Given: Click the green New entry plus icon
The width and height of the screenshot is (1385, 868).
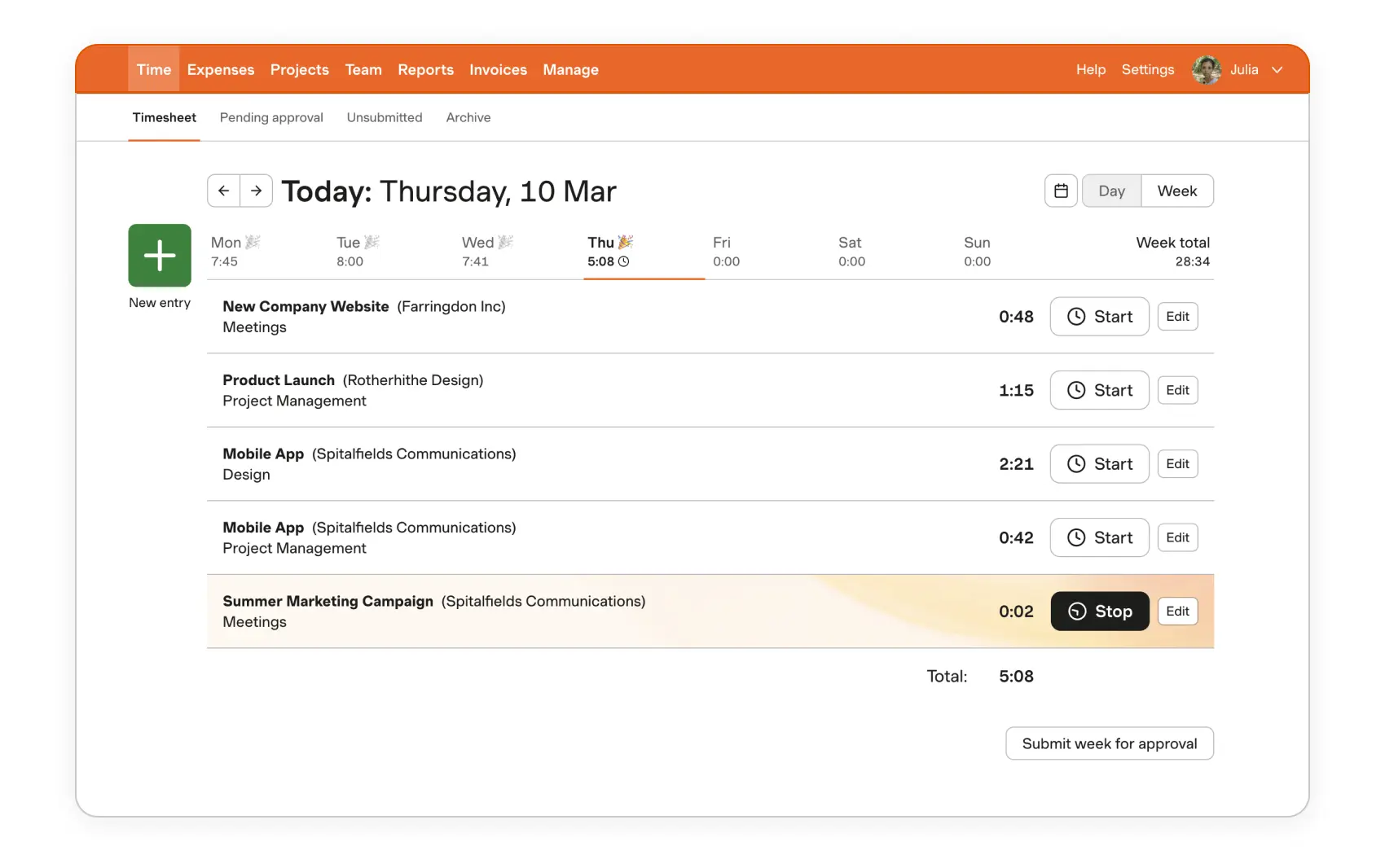Looking at the screenshot, I should tap(159, 256).
